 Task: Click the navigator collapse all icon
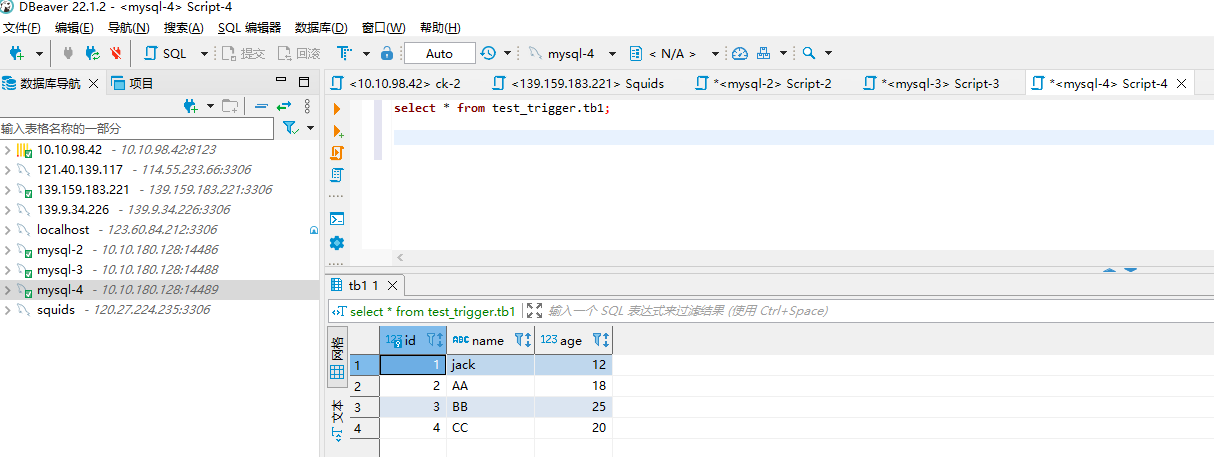tap(261, 106)
